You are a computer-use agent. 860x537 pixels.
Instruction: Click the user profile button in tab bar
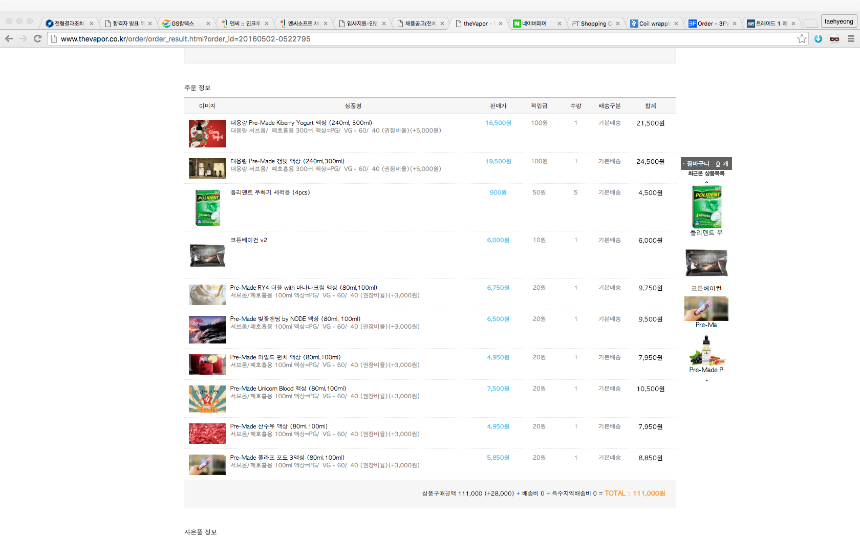838,20
